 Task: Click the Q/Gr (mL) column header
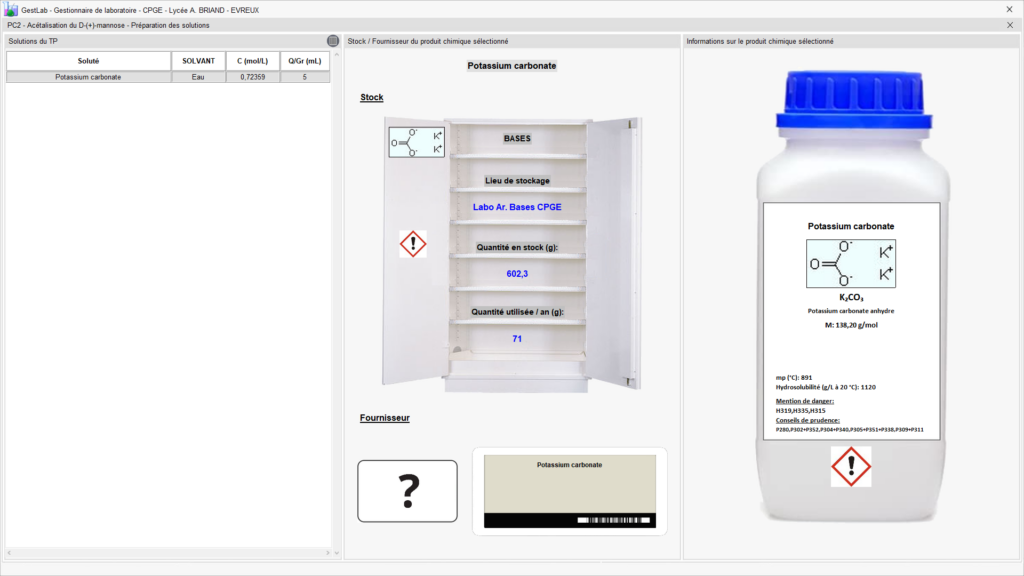coord(304,61)
